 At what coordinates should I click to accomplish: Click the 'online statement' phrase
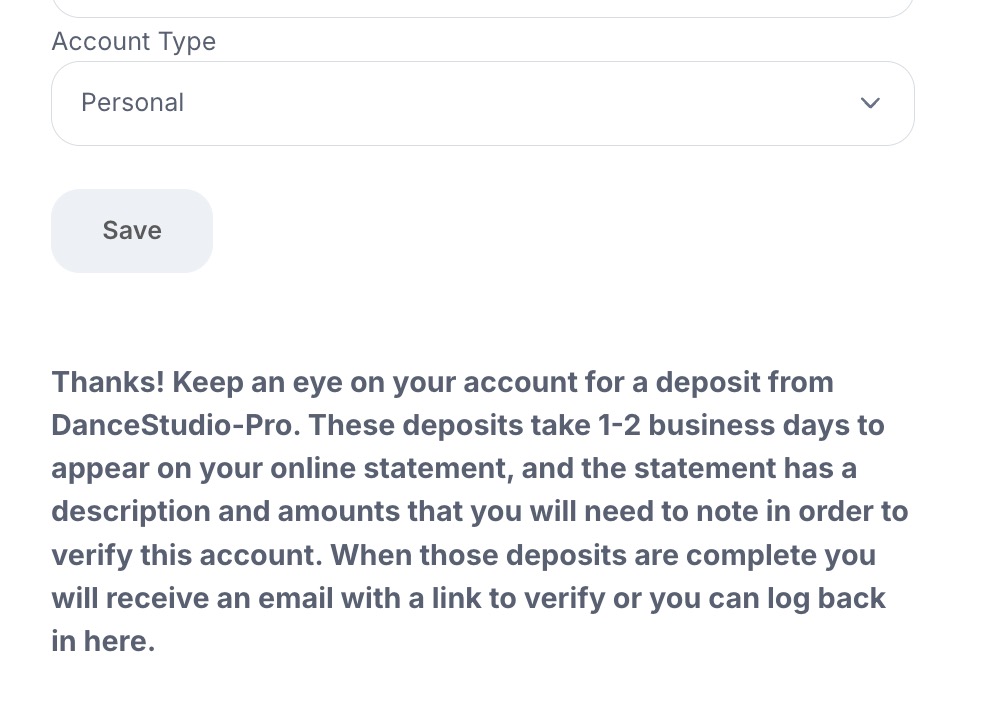click(392, 469)
